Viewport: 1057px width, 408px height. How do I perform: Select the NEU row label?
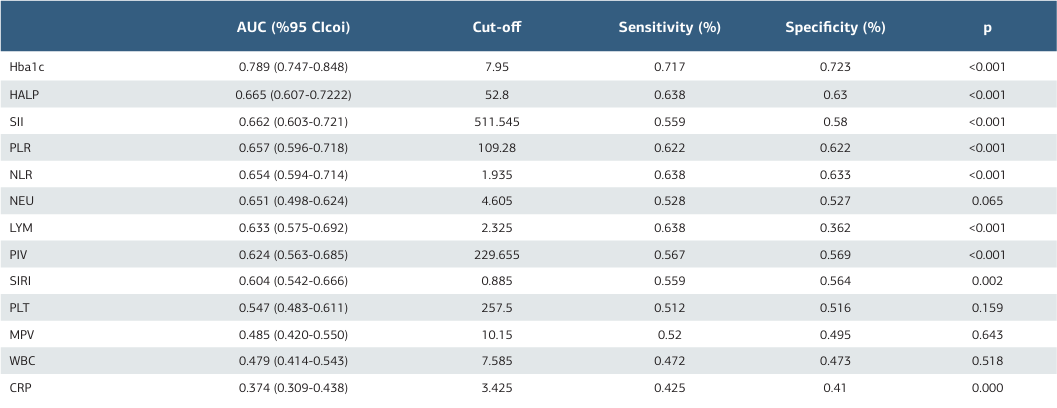[21, 201]
